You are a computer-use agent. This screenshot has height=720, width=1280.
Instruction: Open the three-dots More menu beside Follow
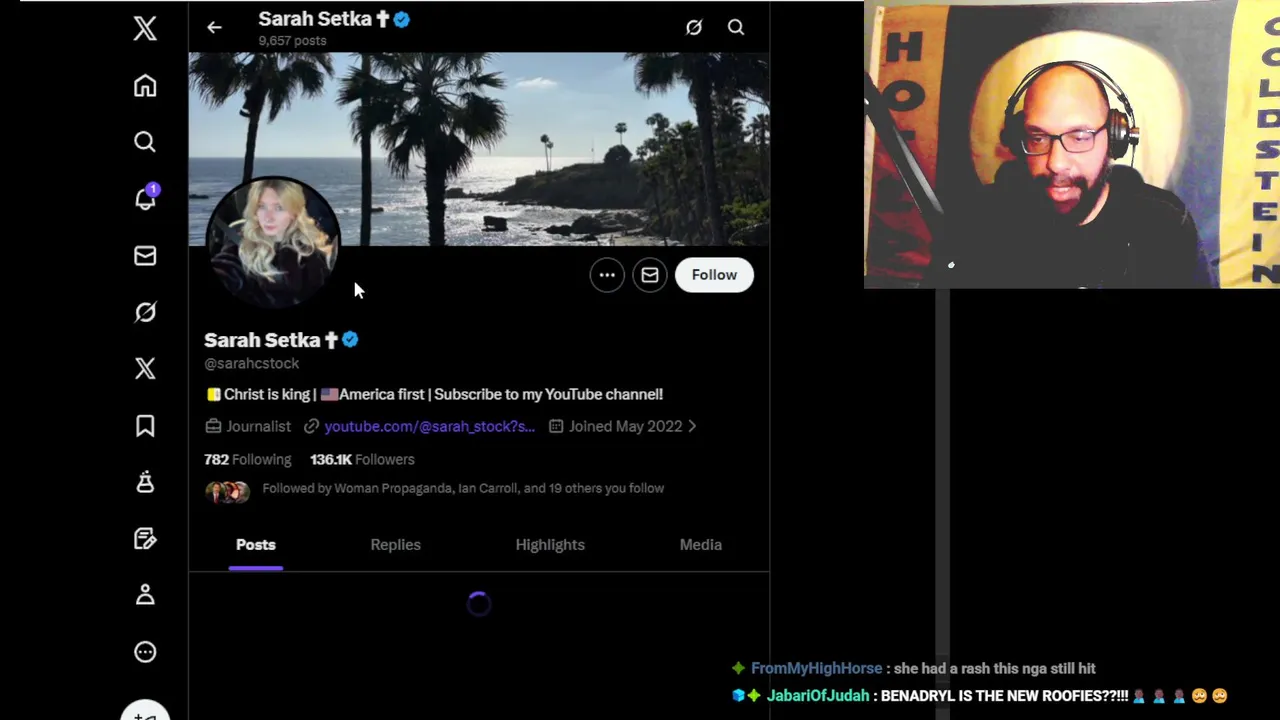tap(607, 275)
